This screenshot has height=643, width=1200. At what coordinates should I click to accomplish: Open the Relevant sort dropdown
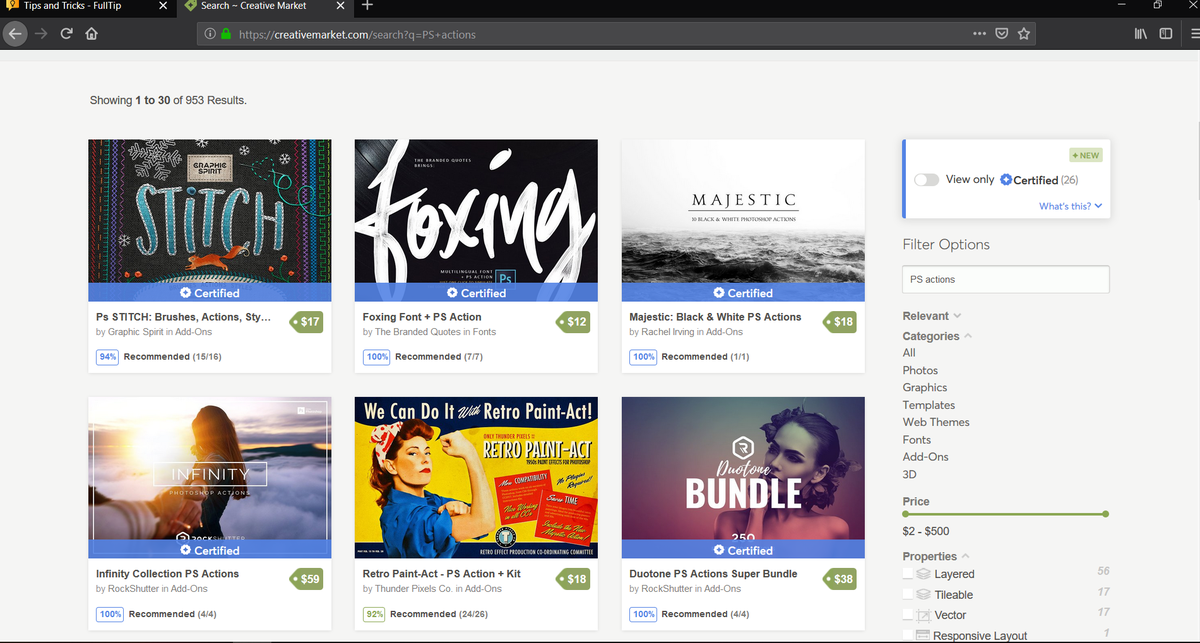tap(931, 316)
